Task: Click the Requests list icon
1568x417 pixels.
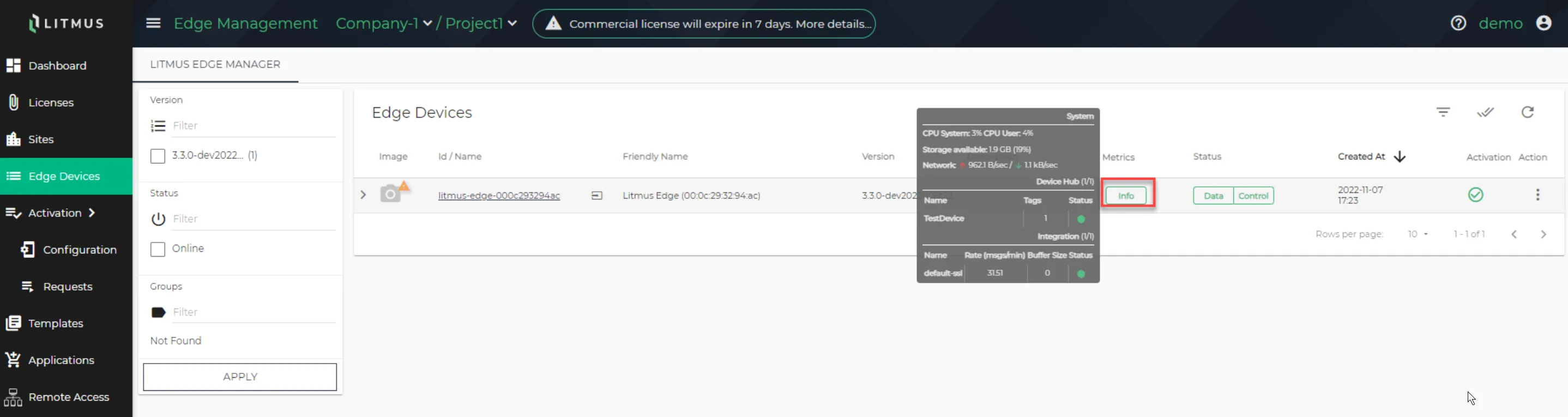Action: click(x=28, y=287)
